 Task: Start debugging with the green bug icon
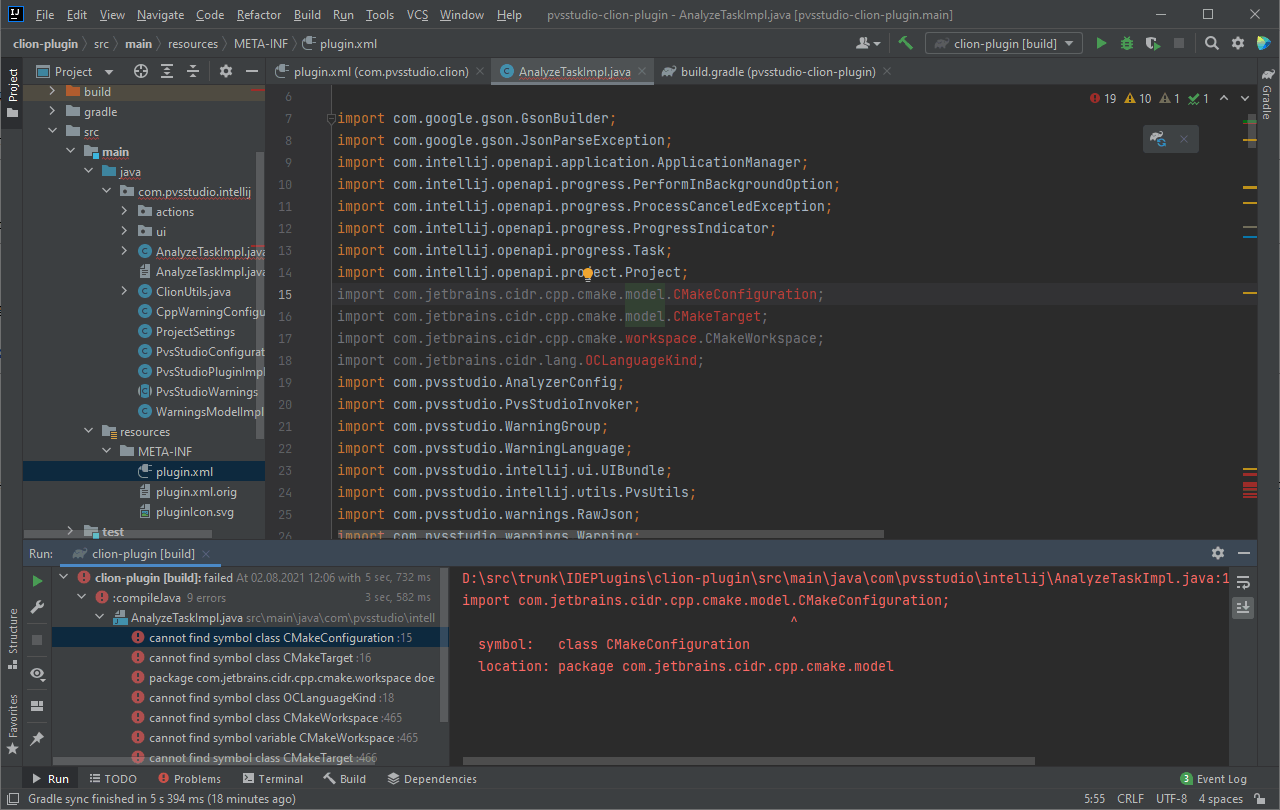point(1127,43)
